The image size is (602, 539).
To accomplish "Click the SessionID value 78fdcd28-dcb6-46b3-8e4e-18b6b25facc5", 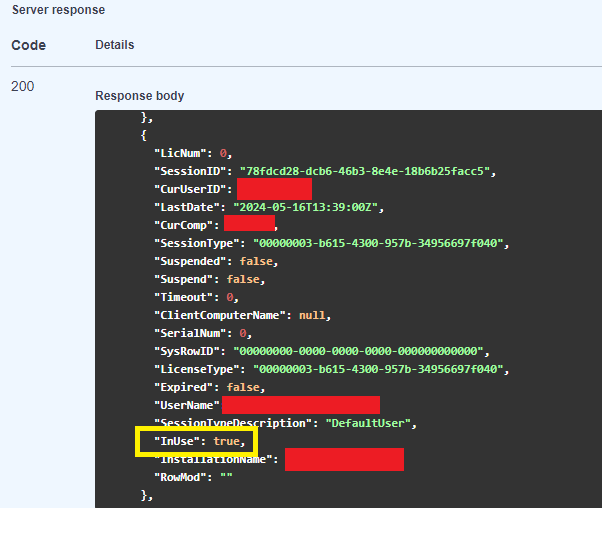I will point(364,171).
